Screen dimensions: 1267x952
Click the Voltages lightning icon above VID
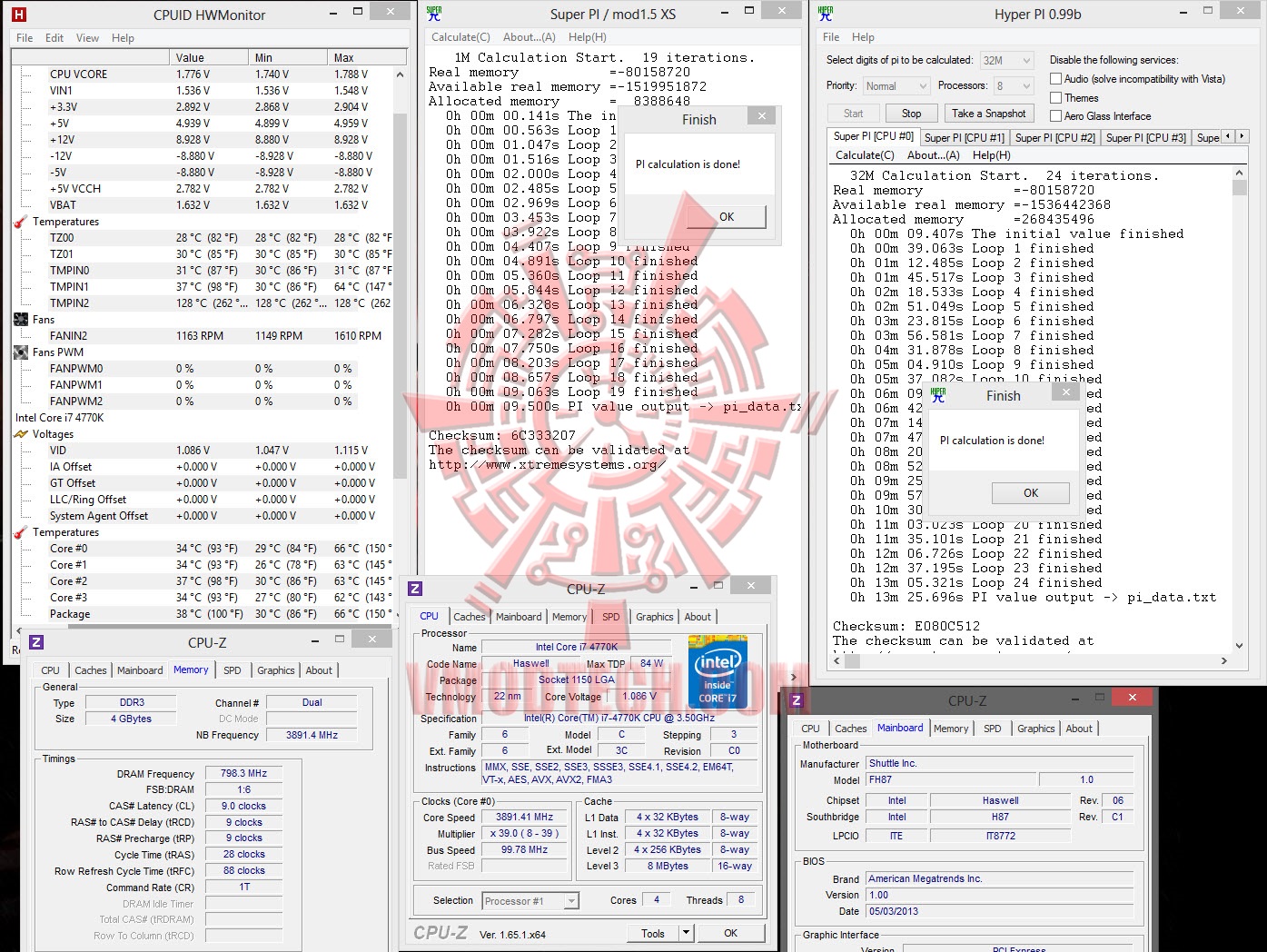point(21,434)
